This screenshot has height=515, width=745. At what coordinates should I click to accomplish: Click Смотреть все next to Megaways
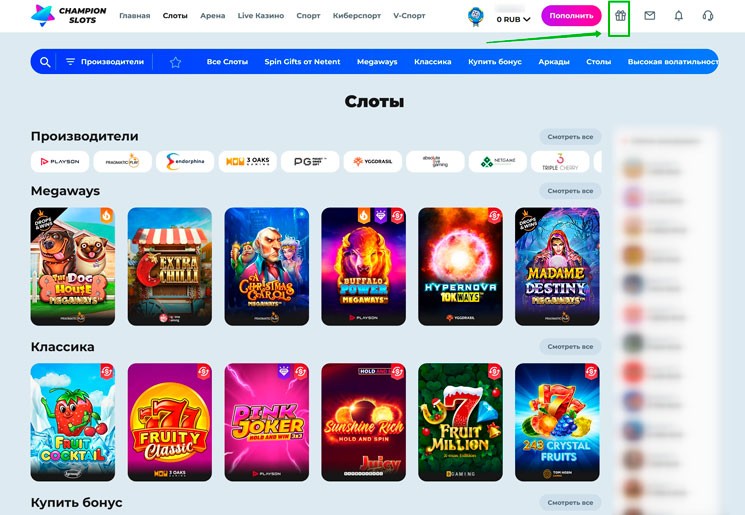click(x=570, y=191)
